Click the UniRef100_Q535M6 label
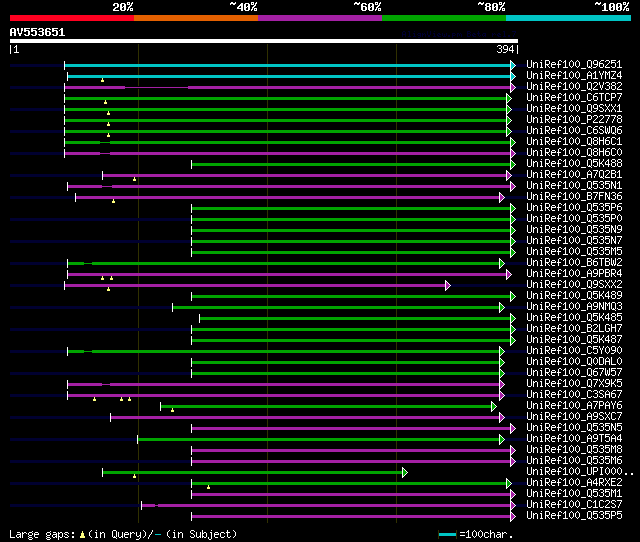 [x=574, y=461]
